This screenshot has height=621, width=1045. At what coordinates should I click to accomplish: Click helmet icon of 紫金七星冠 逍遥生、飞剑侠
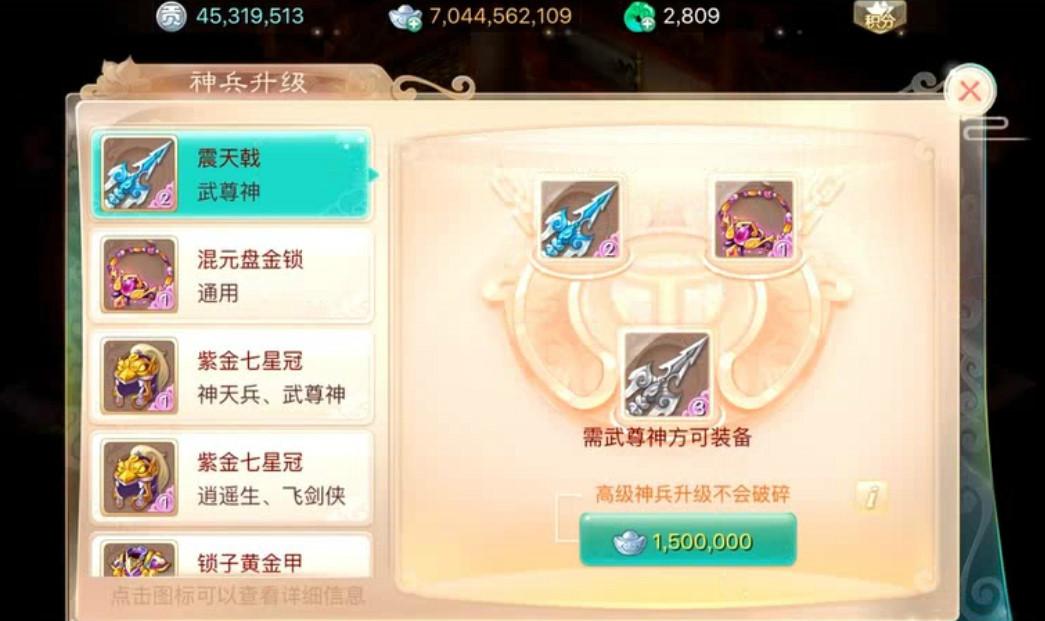point(139,477)
